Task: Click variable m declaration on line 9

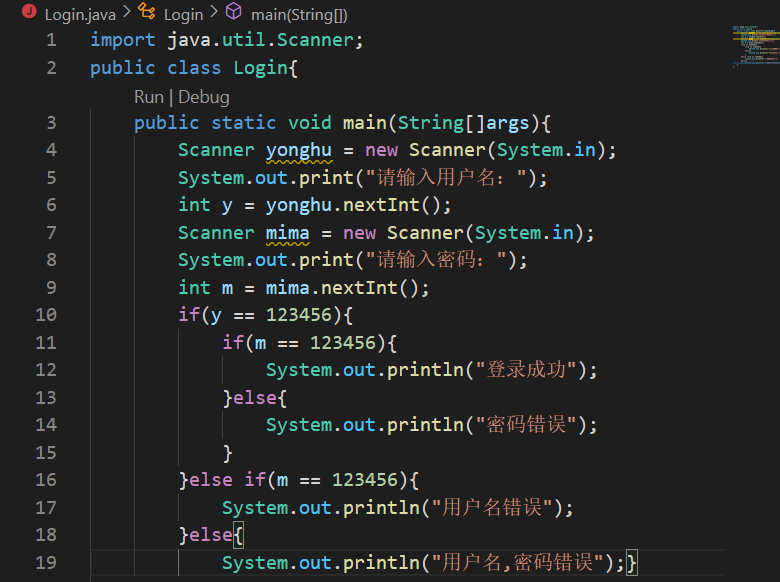Action: 227,289
